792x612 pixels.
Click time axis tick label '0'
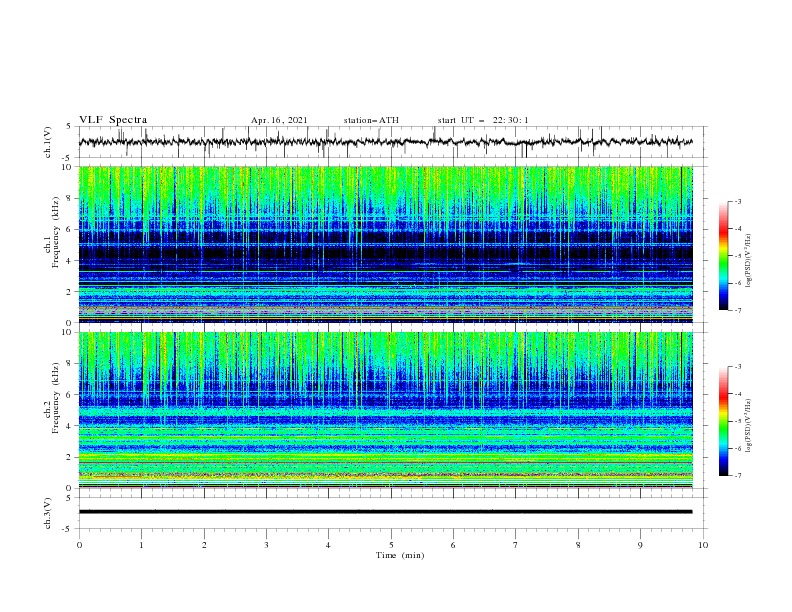point(79,545)
